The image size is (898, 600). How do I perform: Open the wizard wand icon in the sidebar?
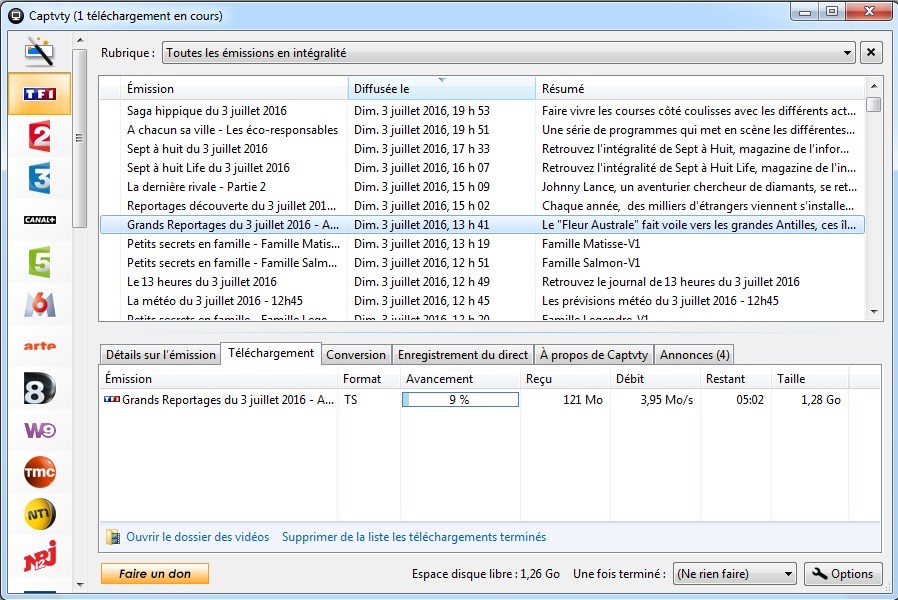tap(40, 52)
